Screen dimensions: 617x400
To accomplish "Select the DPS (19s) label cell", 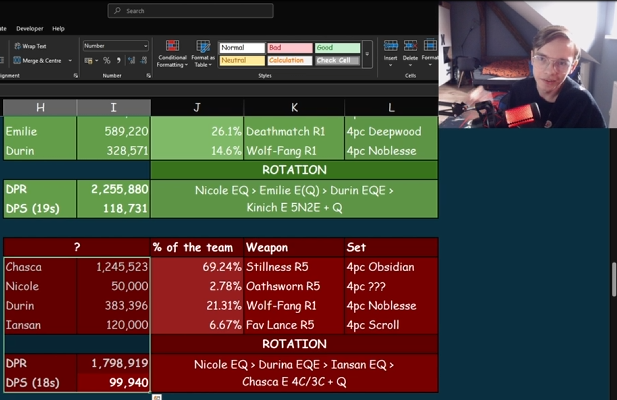I will point(40,208).
